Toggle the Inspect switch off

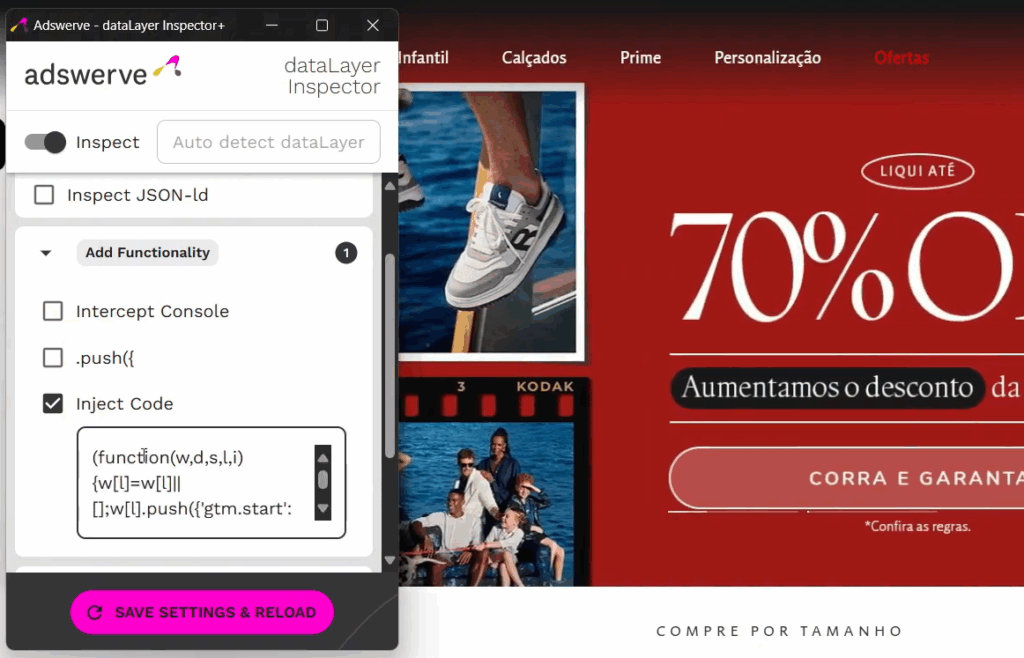pos(45,142)
